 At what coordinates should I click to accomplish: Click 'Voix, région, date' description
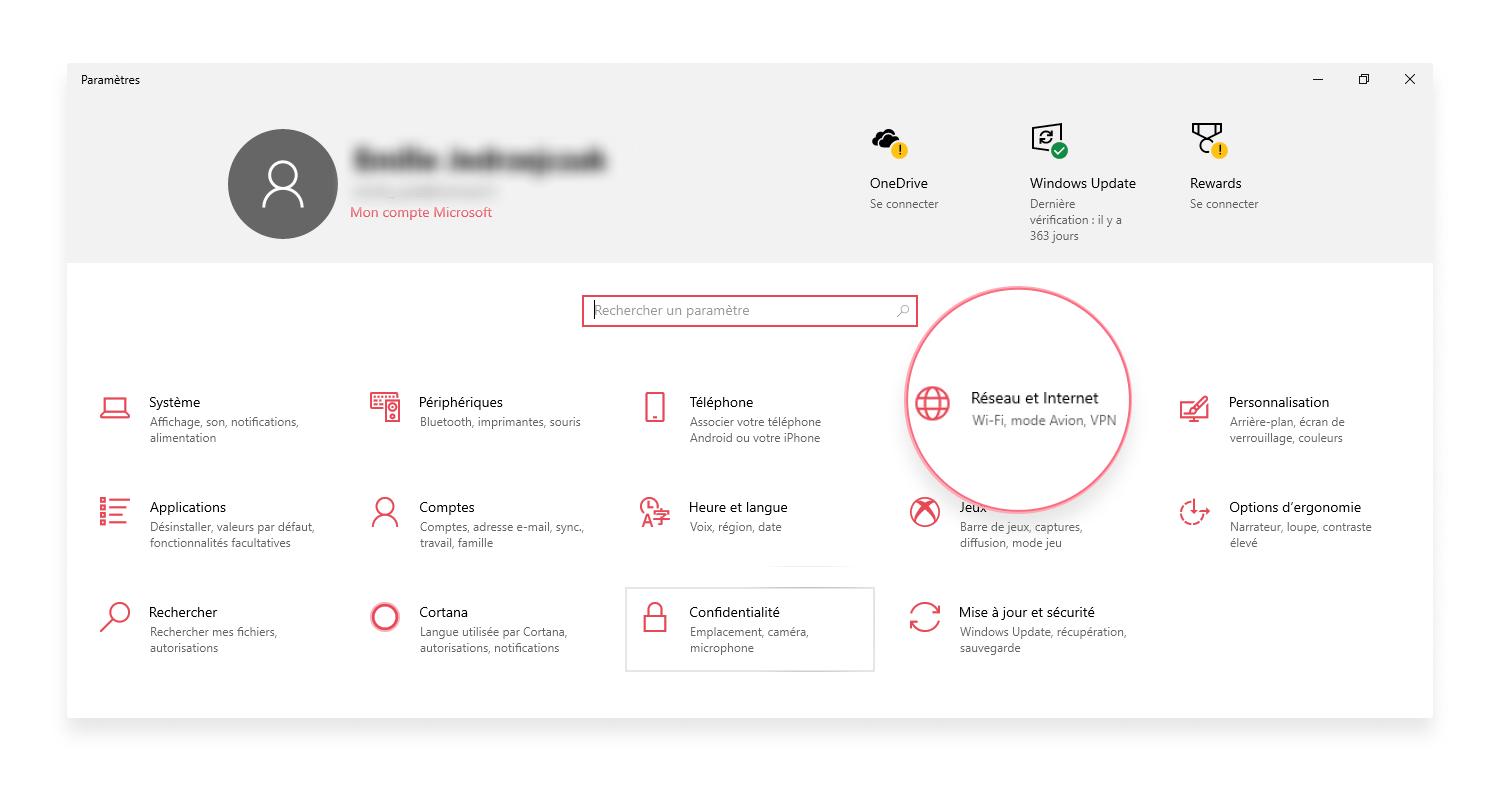click(x=736, y=527)
